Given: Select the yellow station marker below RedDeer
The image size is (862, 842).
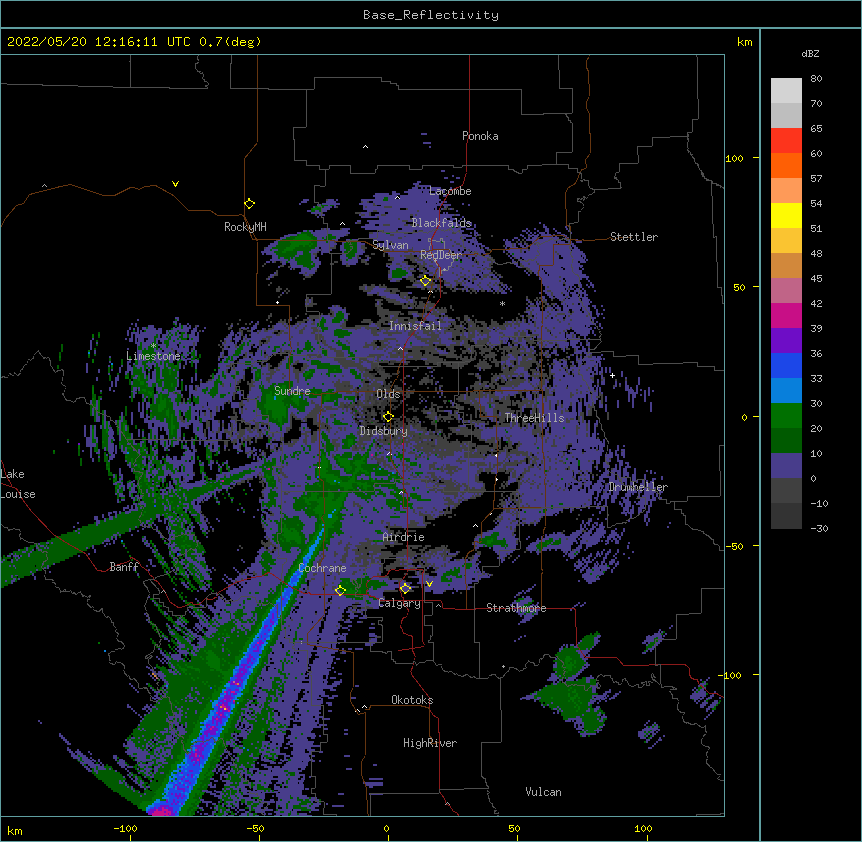Looking at the screenshot, I should (x=426, y=281).
